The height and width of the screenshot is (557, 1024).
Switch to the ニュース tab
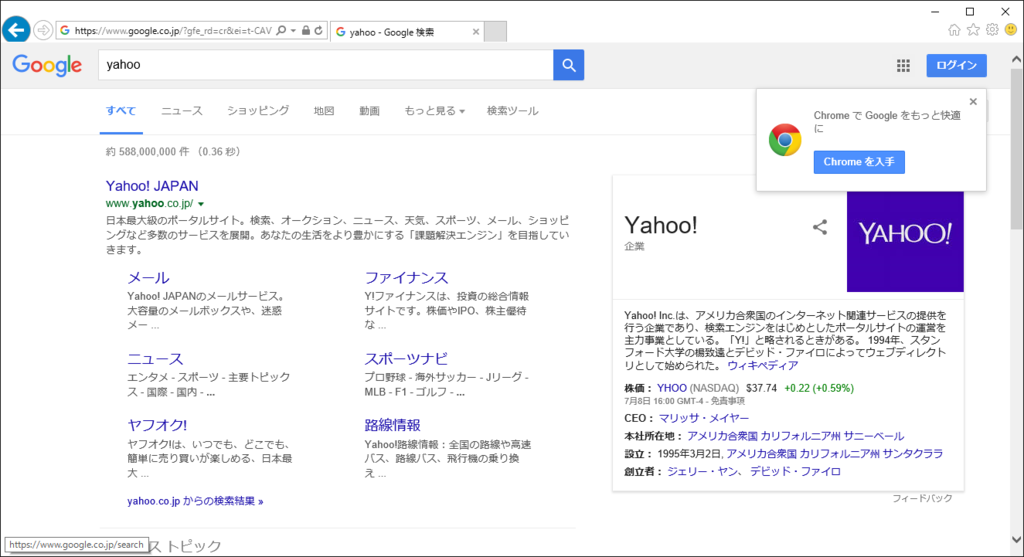(x=182, y=111)
